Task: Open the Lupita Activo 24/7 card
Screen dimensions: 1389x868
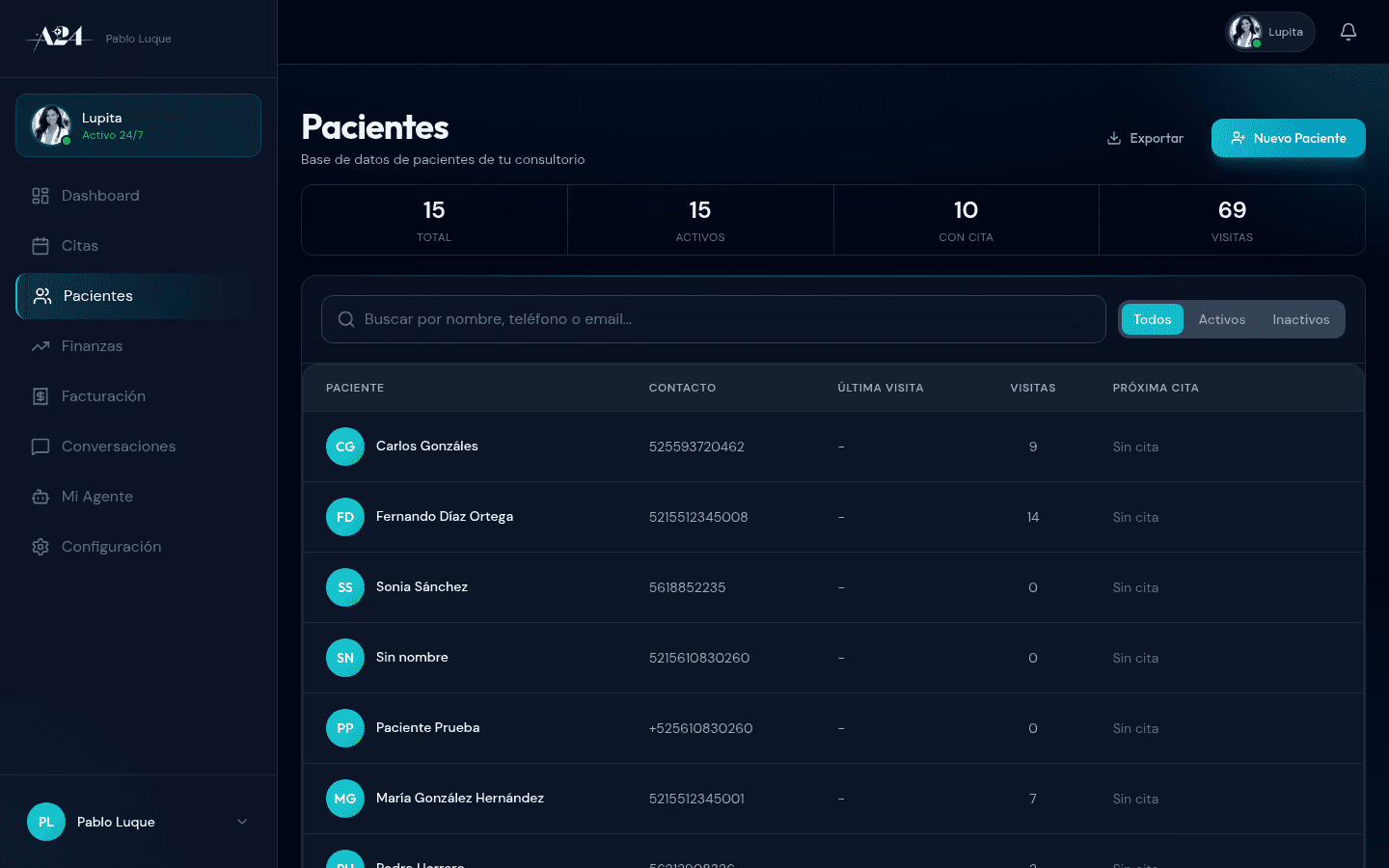Action: 138,125
